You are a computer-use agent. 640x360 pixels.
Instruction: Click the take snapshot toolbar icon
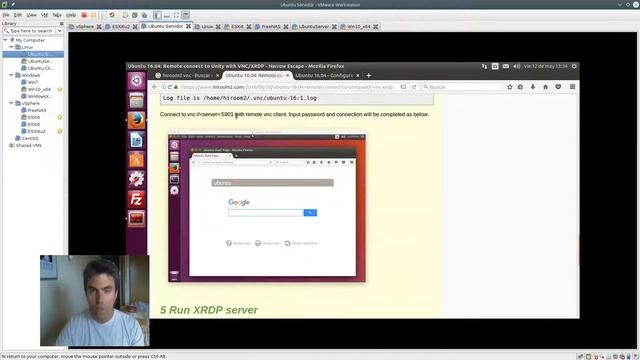[x=125, y=15]
